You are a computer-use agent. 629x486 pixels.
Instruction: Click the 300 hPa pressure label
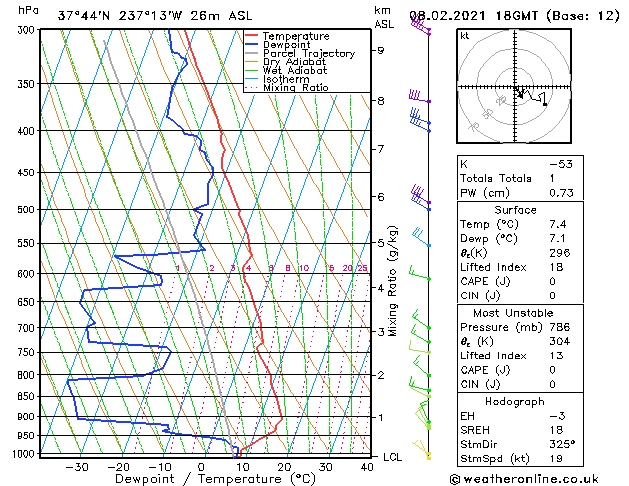point(28,30)
